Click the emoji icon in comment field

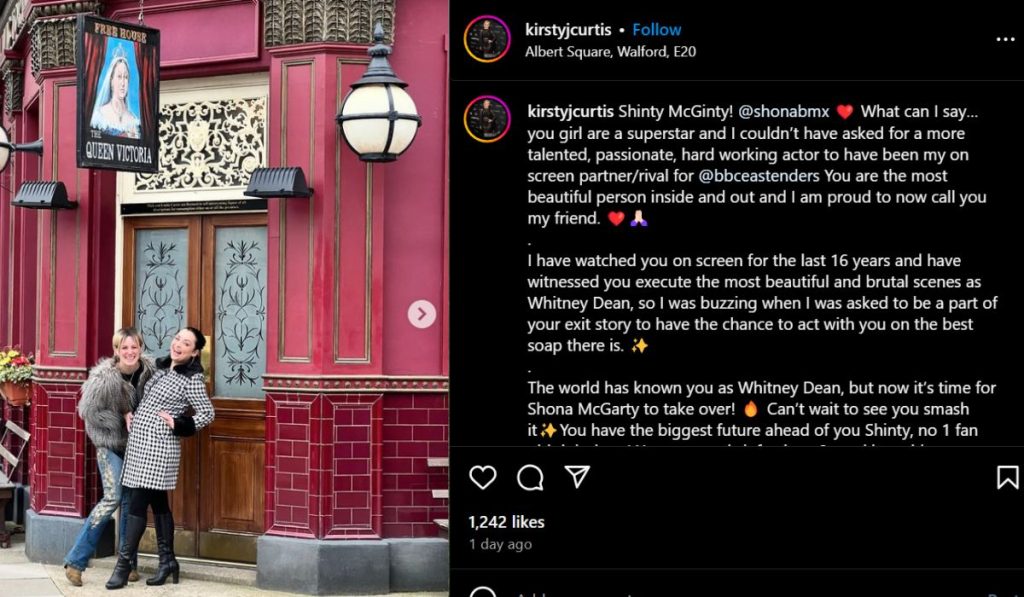pos(483,592)
